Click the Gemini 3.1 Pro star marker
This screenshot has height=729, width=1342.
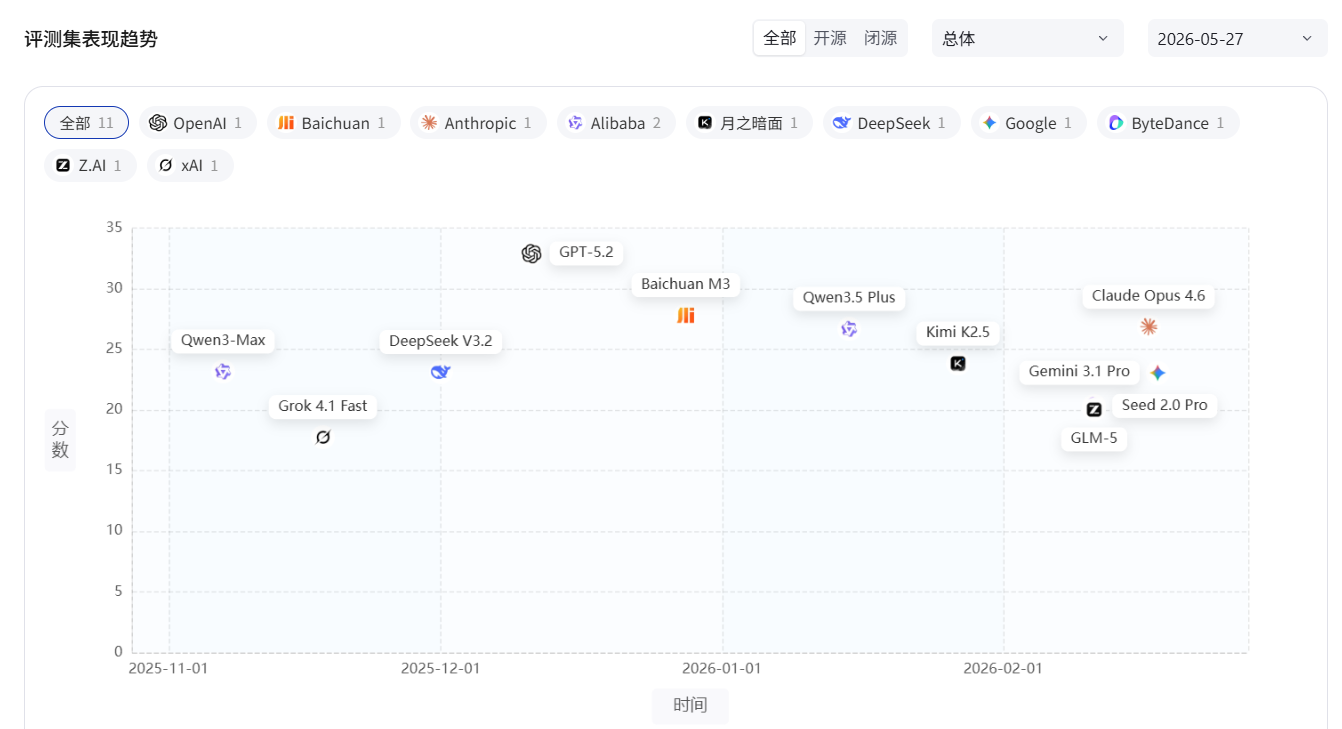click(x=1157, y=373)
